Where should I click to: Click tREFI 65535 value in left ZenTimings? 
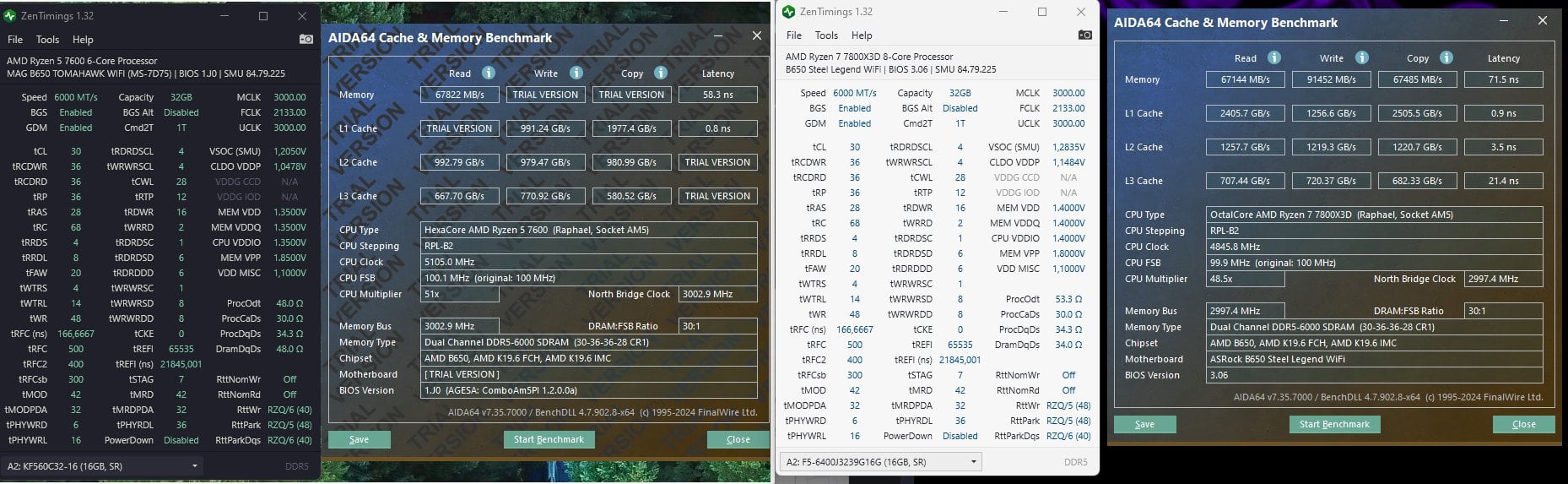click(x=181, y=349)
